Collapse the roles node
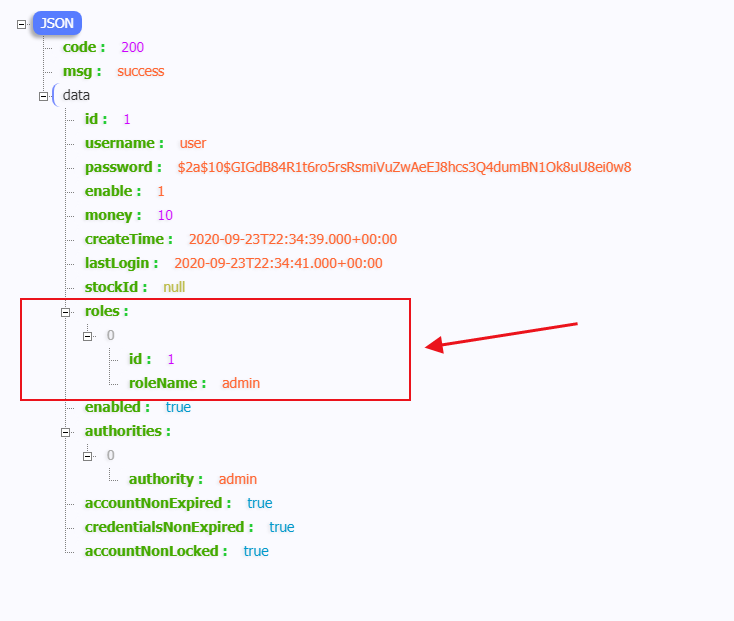Screen dimensions: 734x621 66,312
